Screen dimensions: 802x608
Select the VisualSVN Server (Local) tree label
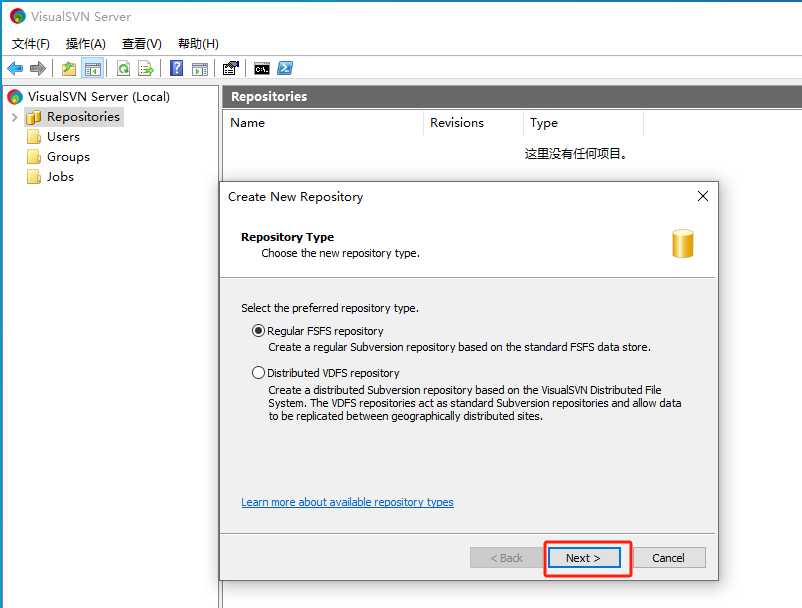(x=99, y=97)
